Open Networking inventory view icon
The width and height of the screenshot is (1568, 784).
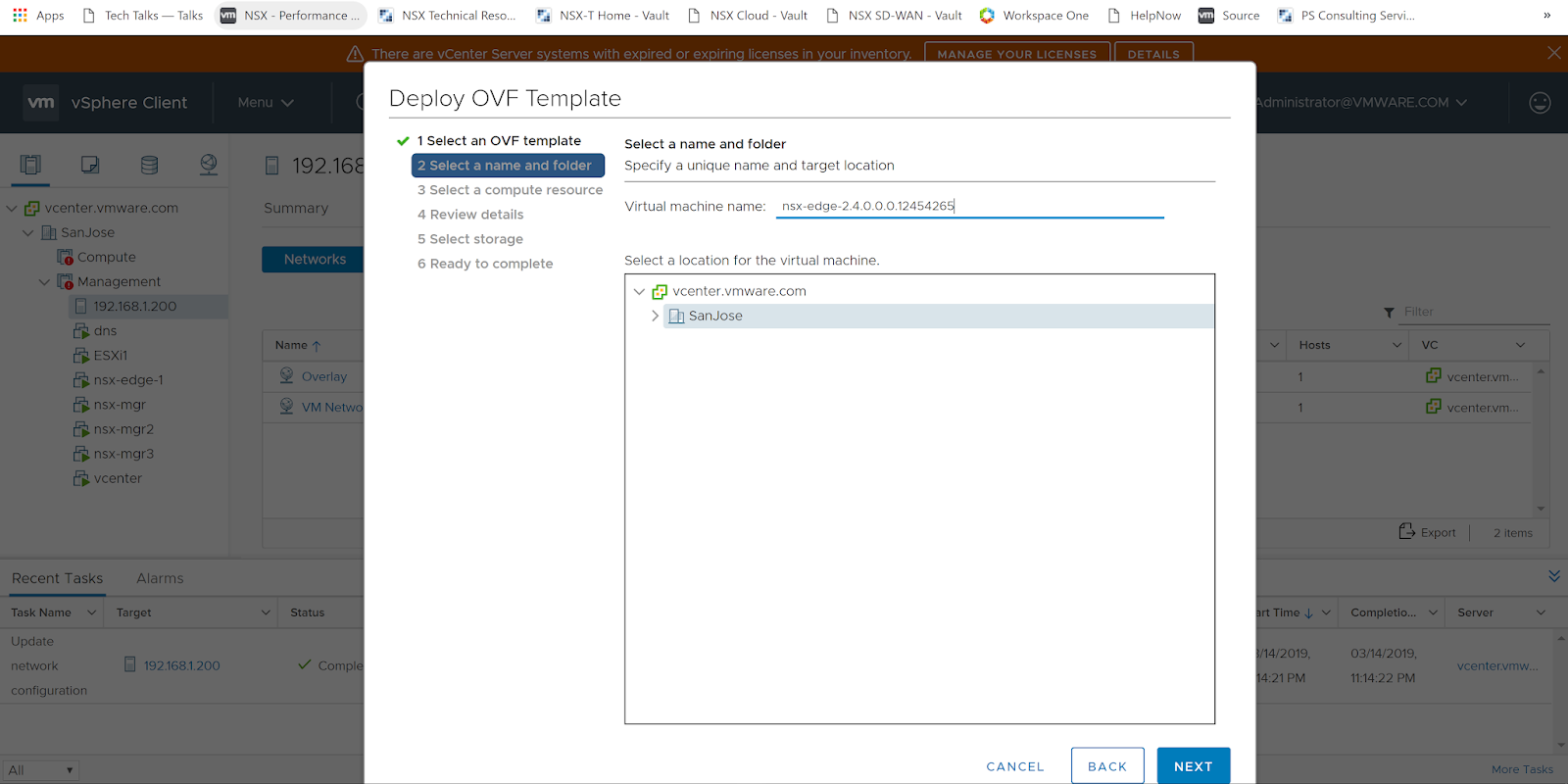click(x=209, y=165)
